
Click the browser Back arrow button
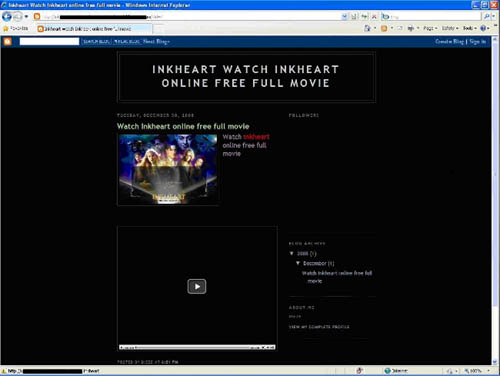7,16
